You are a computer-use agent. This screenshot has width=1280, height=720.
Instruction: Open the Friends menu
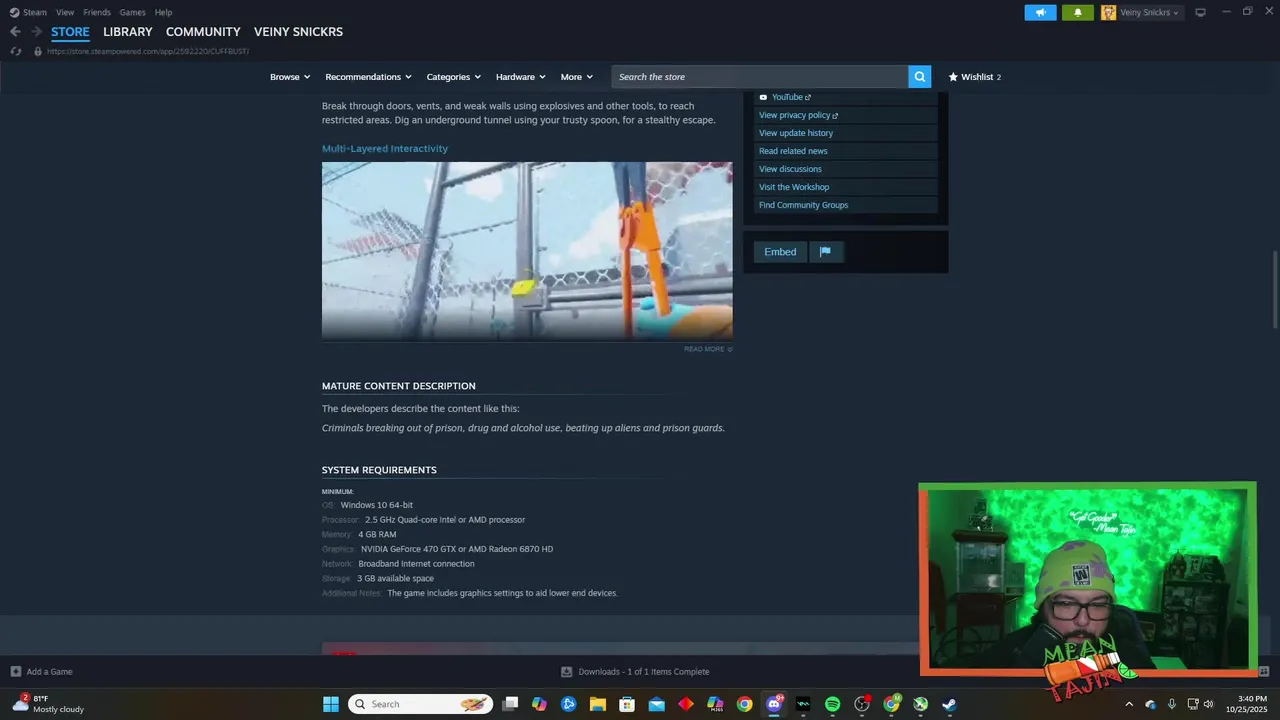coord(97,12)
